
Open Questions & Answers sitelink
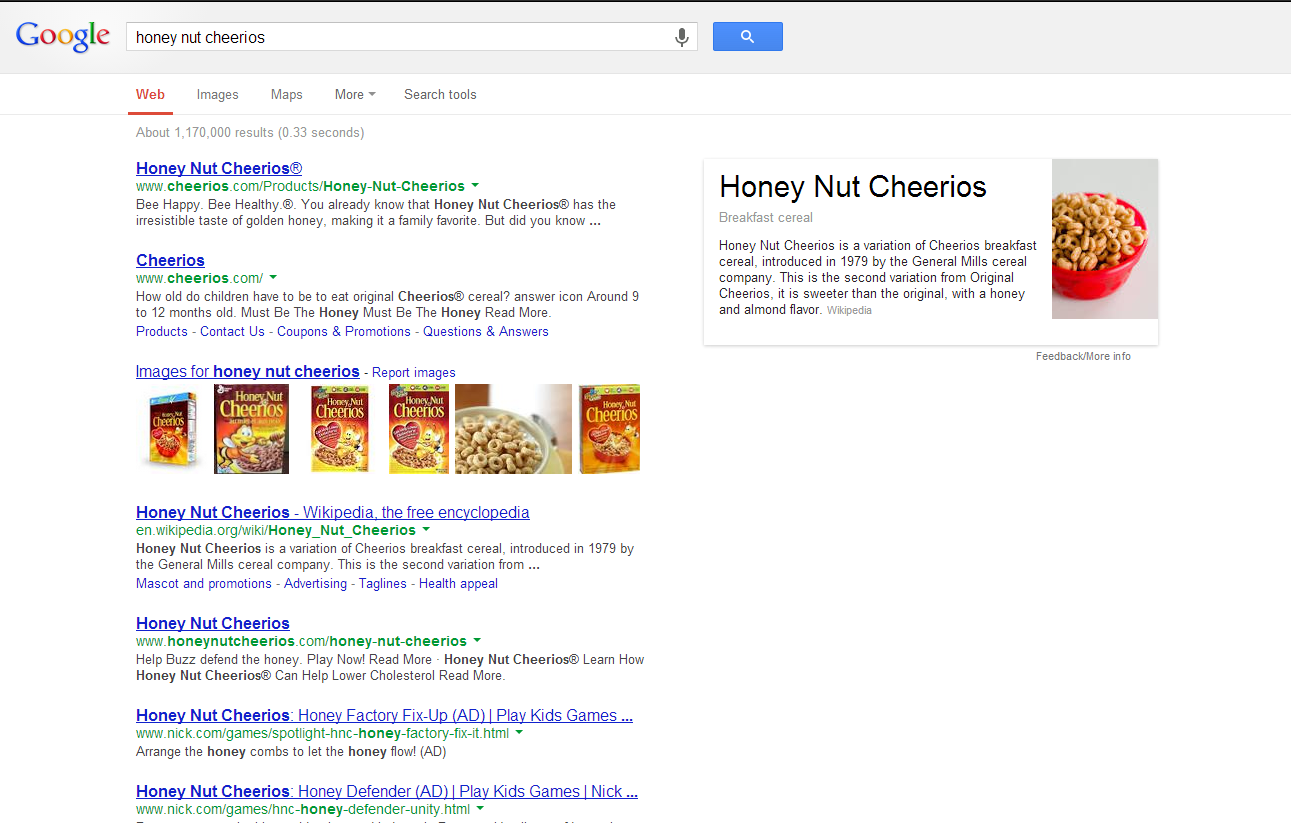tap(486, 332)
